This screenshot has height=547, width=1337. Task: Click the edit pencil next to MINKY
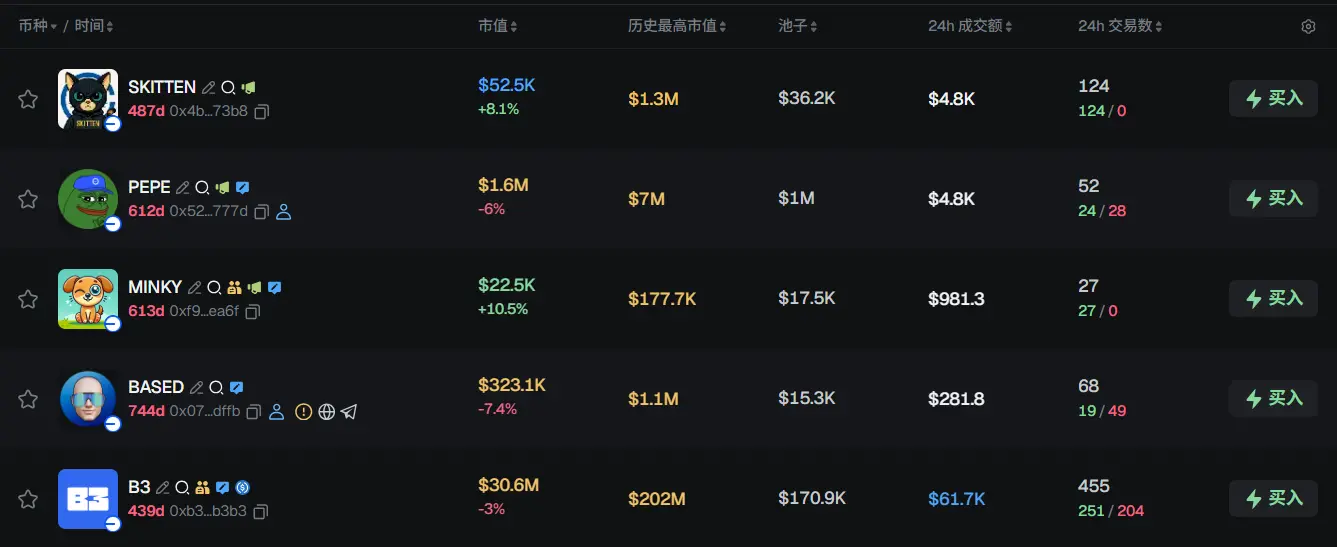tap(195, 287)
